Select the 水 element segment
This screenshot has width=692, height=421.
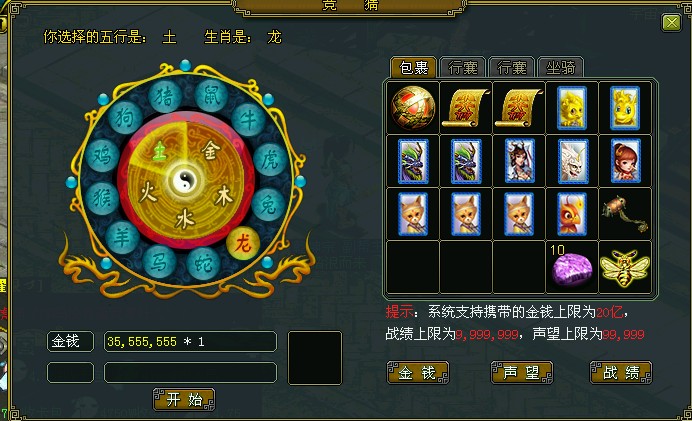[184, 219]
